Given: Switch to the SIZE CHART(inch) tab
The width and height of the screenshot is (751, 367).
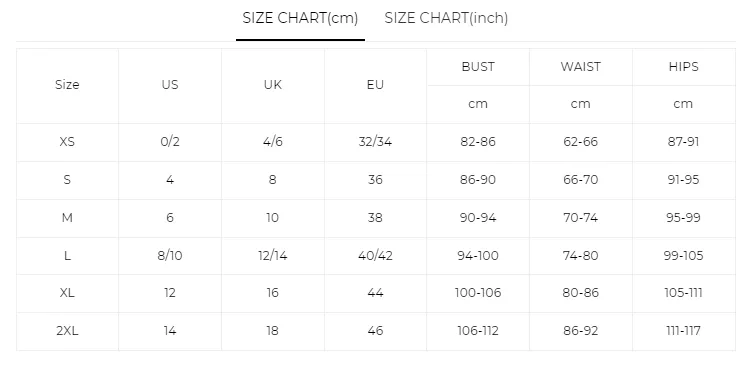Looking at the screenshot, I should click(446, 19).
